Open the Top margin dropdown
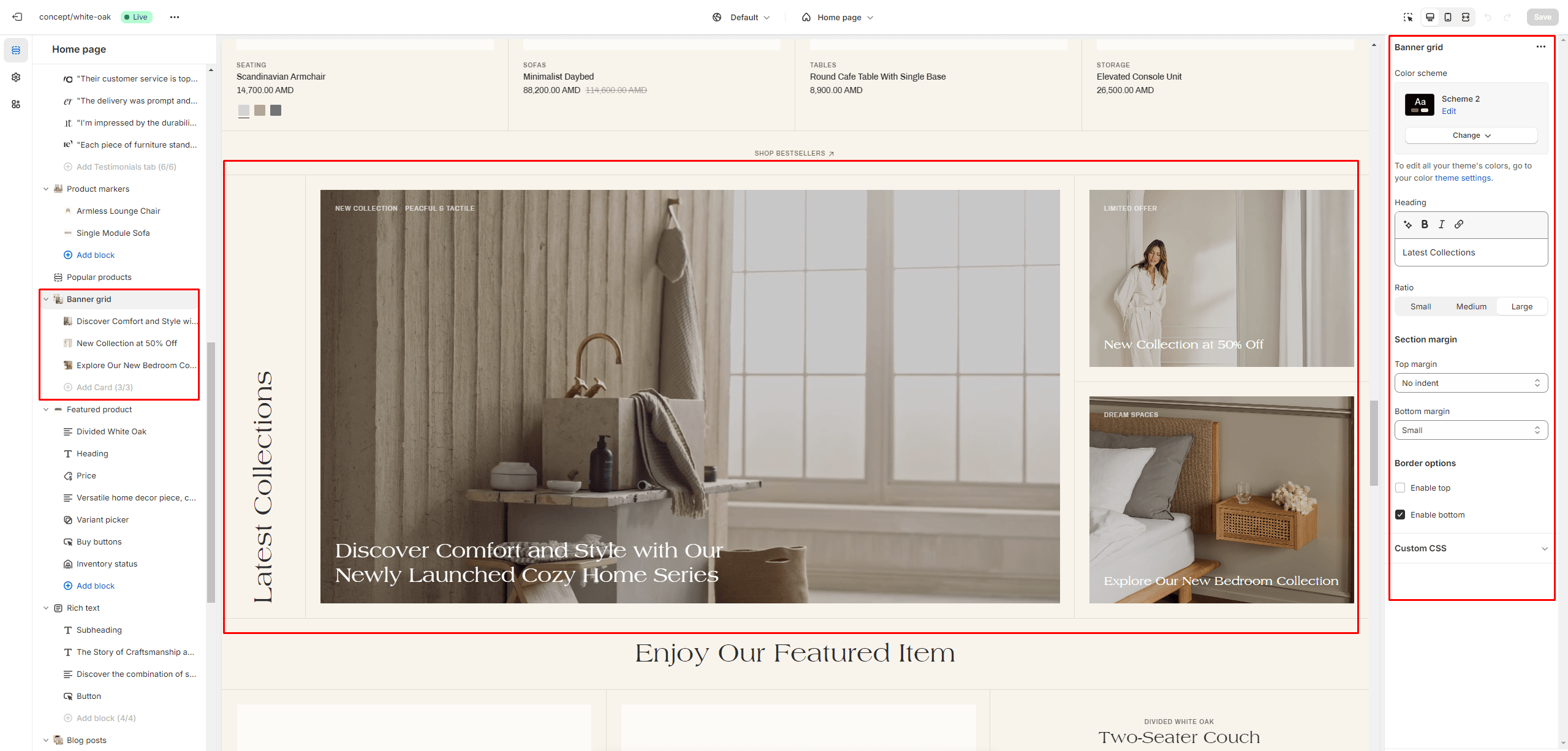 tap(1471, 383)
